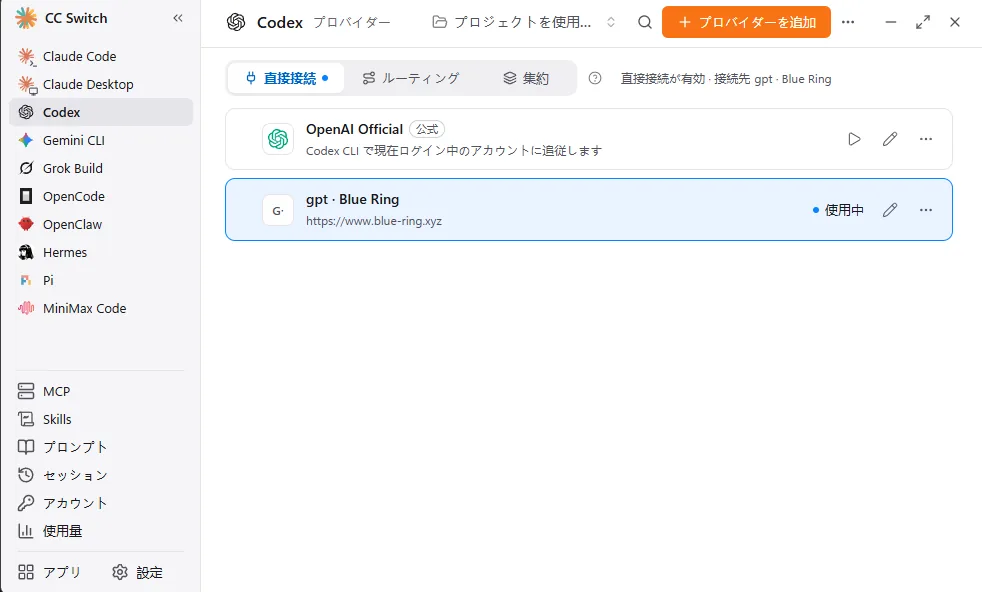Click the Codex header logo icon

pos(236,22)
